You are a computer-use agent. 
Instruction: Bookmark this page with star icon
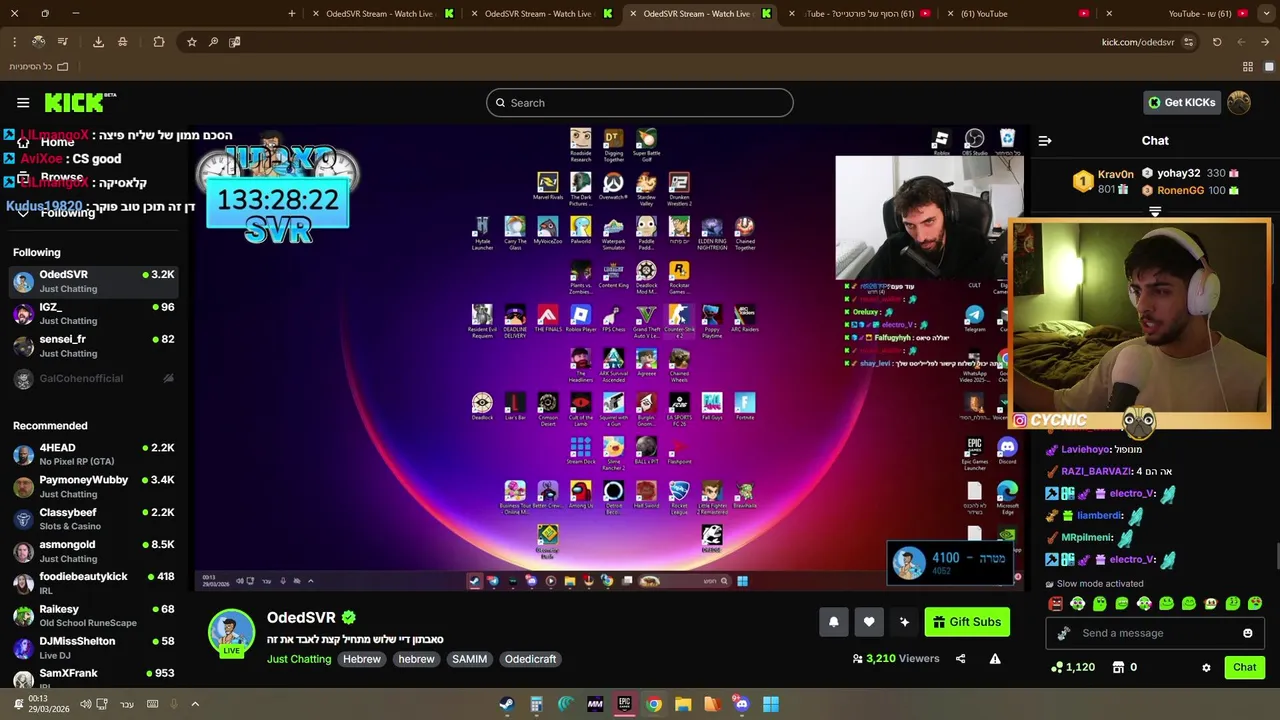[x=192, y=42]
